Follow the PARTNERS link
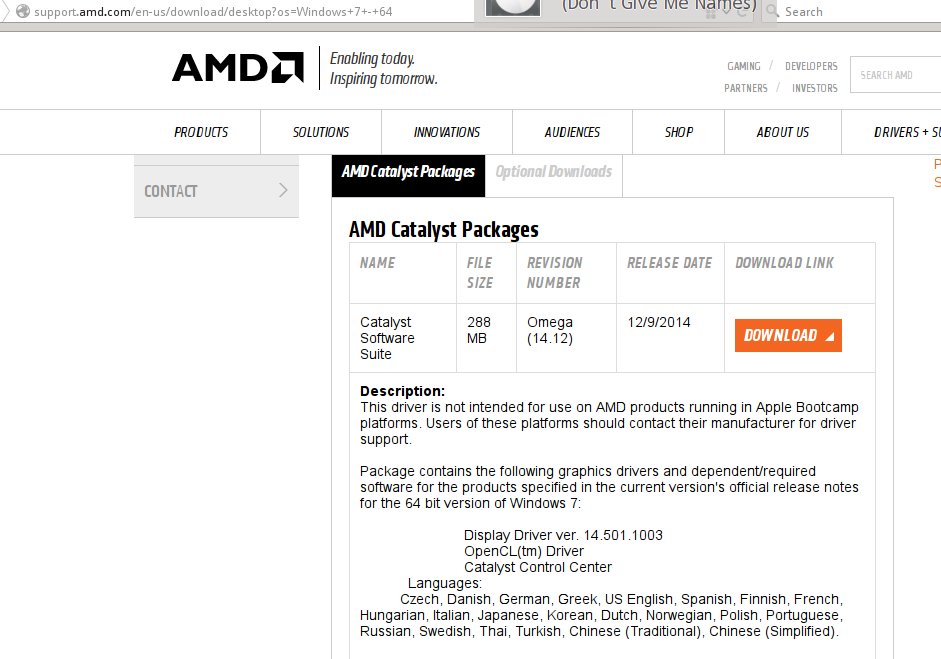 [x=745, y=88]
